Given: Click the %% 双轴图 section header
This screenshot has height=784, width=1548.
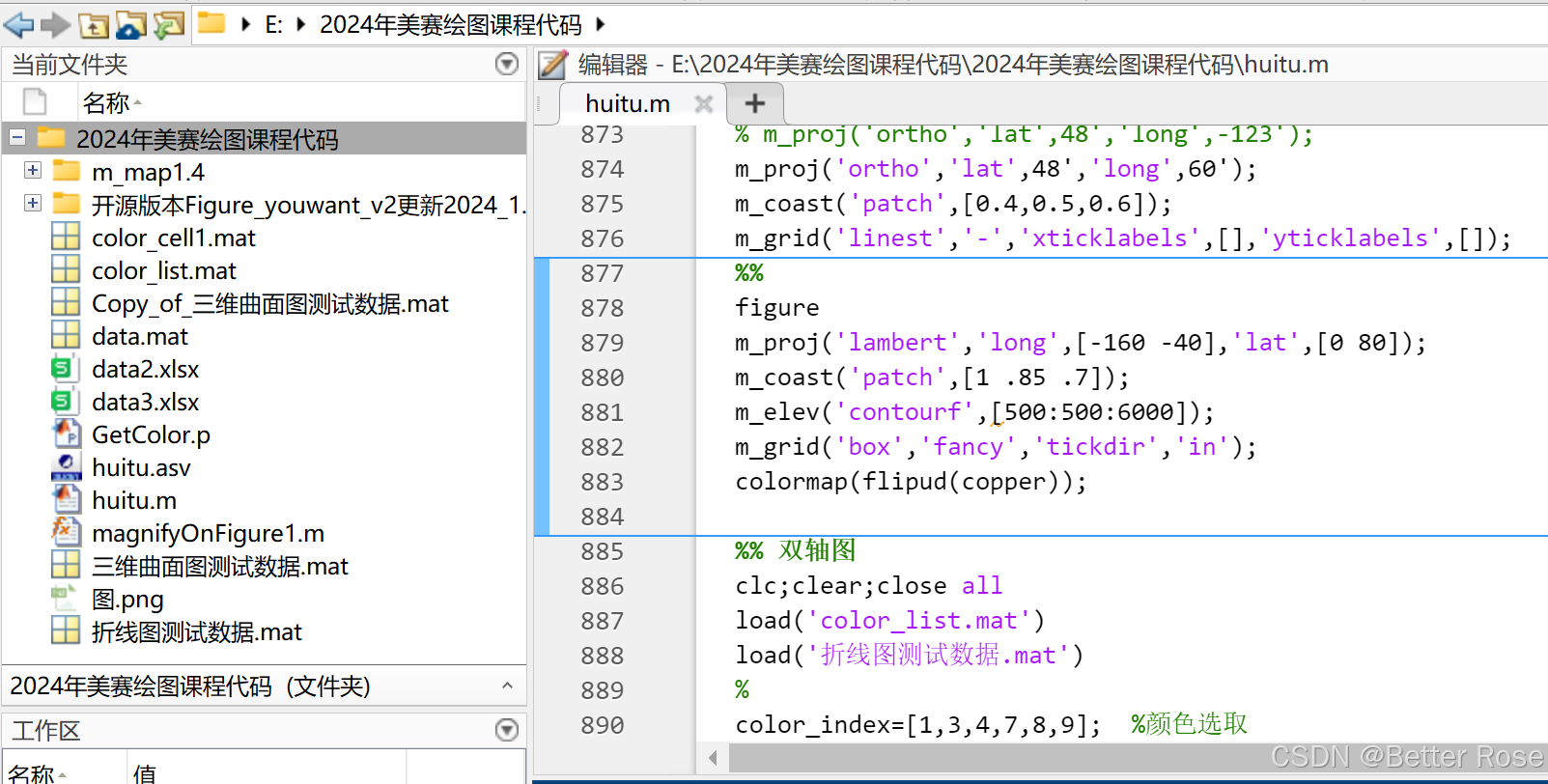Looking at the screenshot, I should tap(796, 550).
